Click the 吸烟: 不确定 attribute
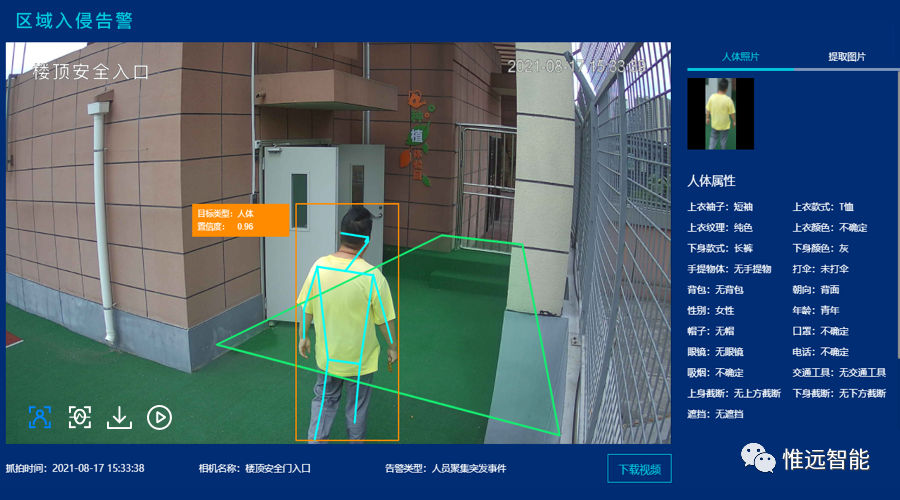 click(715, 373)
